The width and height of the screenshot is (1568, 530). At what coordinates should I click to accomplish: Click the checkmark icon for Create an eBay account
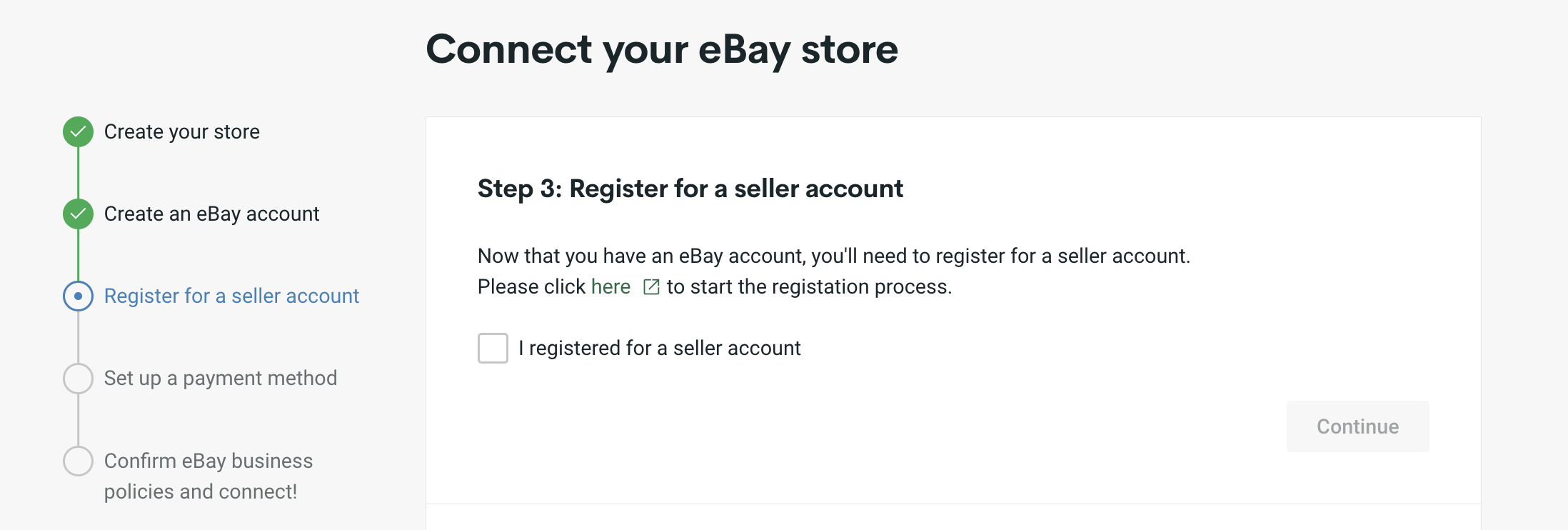coord(79,214)
